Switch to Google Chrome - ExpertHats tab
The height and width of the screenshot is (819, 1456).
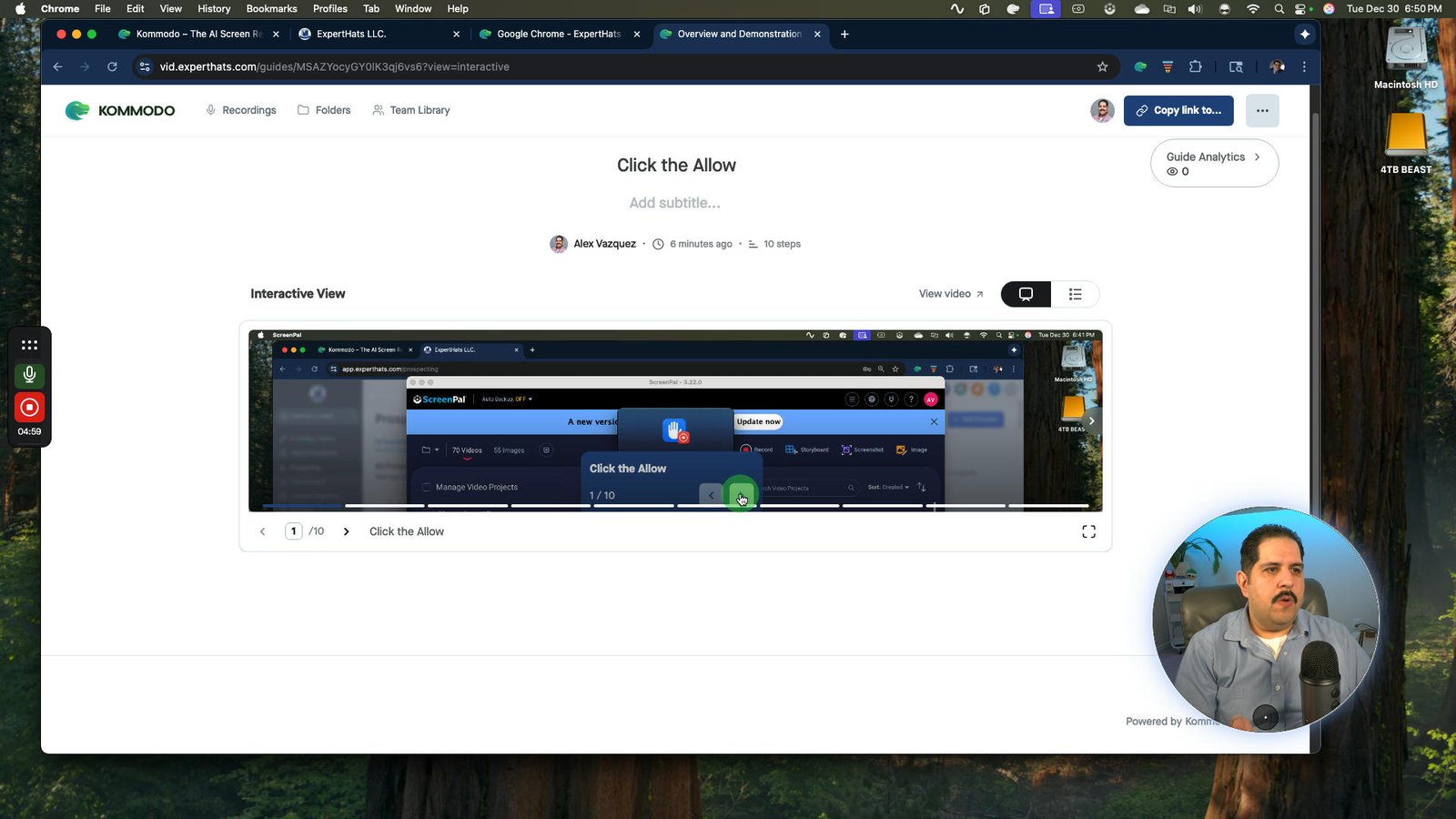click(560, 34)
